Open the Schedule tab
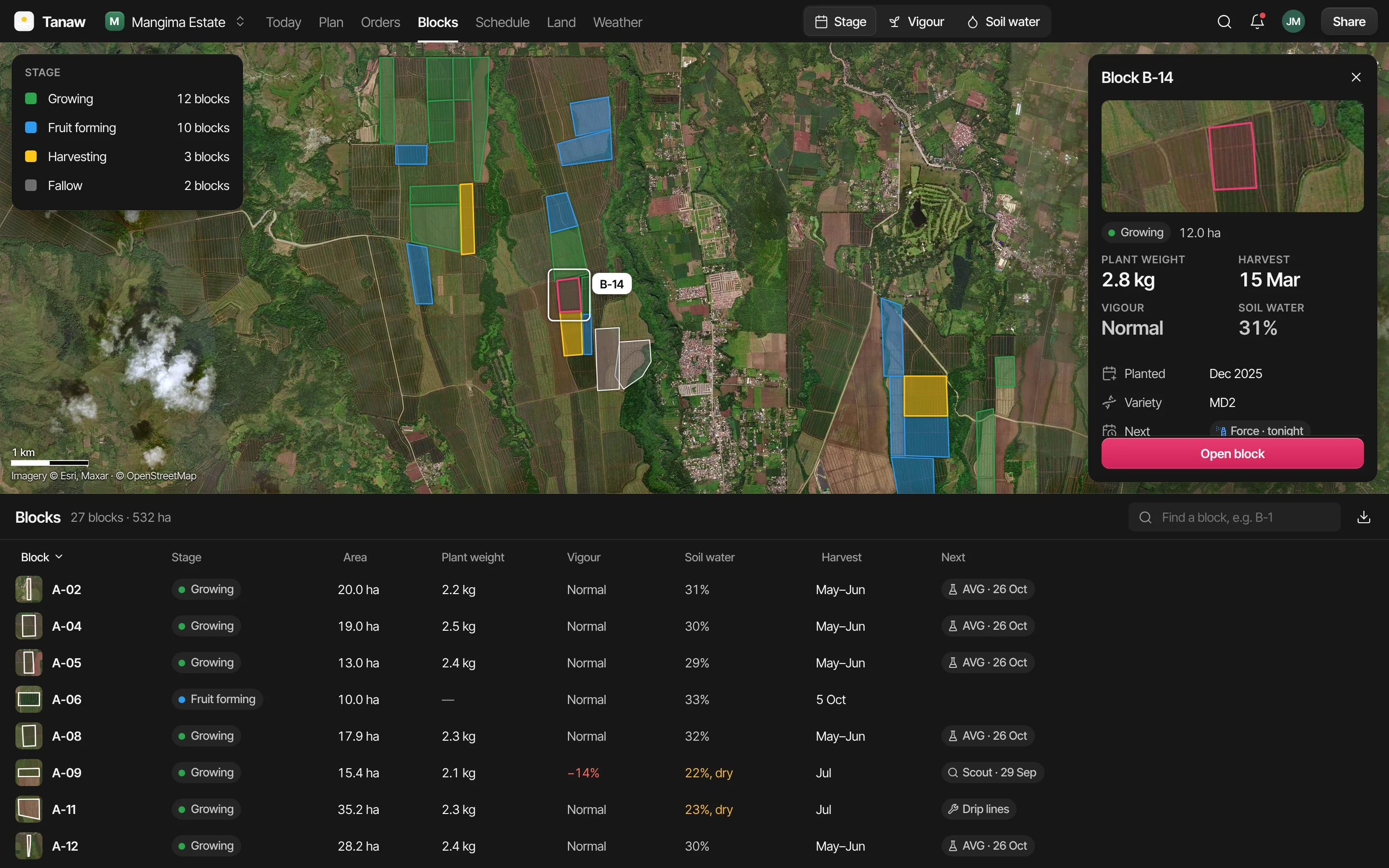Viewport: 1389px width, 868px height. pyautogui.click(x=502, y=22)
